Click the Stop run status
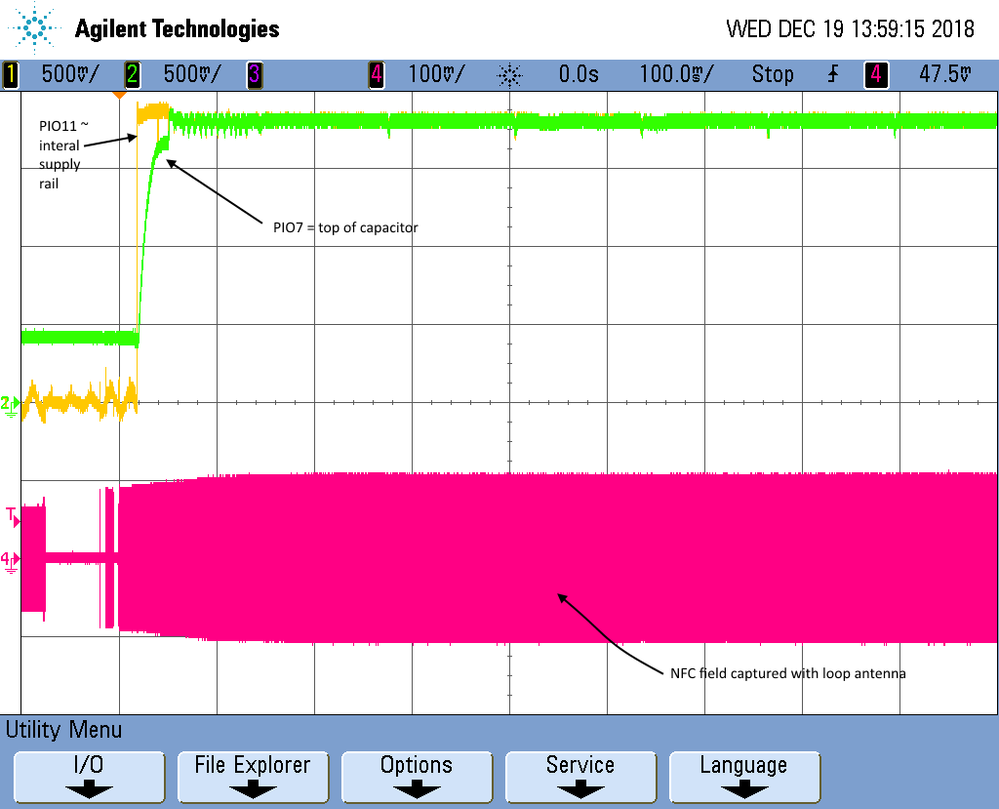Image resolution: width=999 pixels, height=809 pixels. [772, 74]
